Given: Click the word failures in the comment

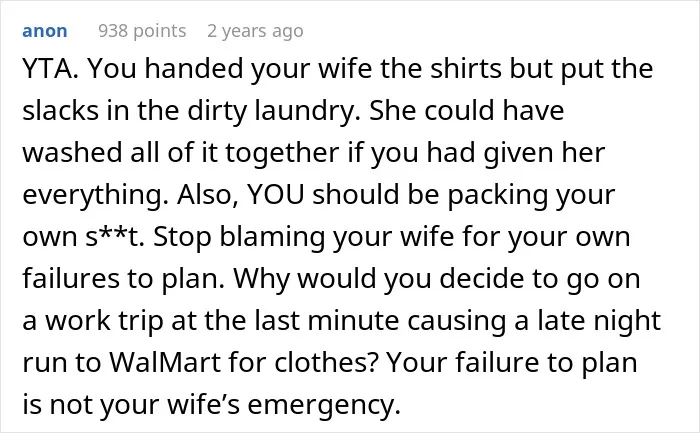Looking at the screenshot, I should (71, 278).
